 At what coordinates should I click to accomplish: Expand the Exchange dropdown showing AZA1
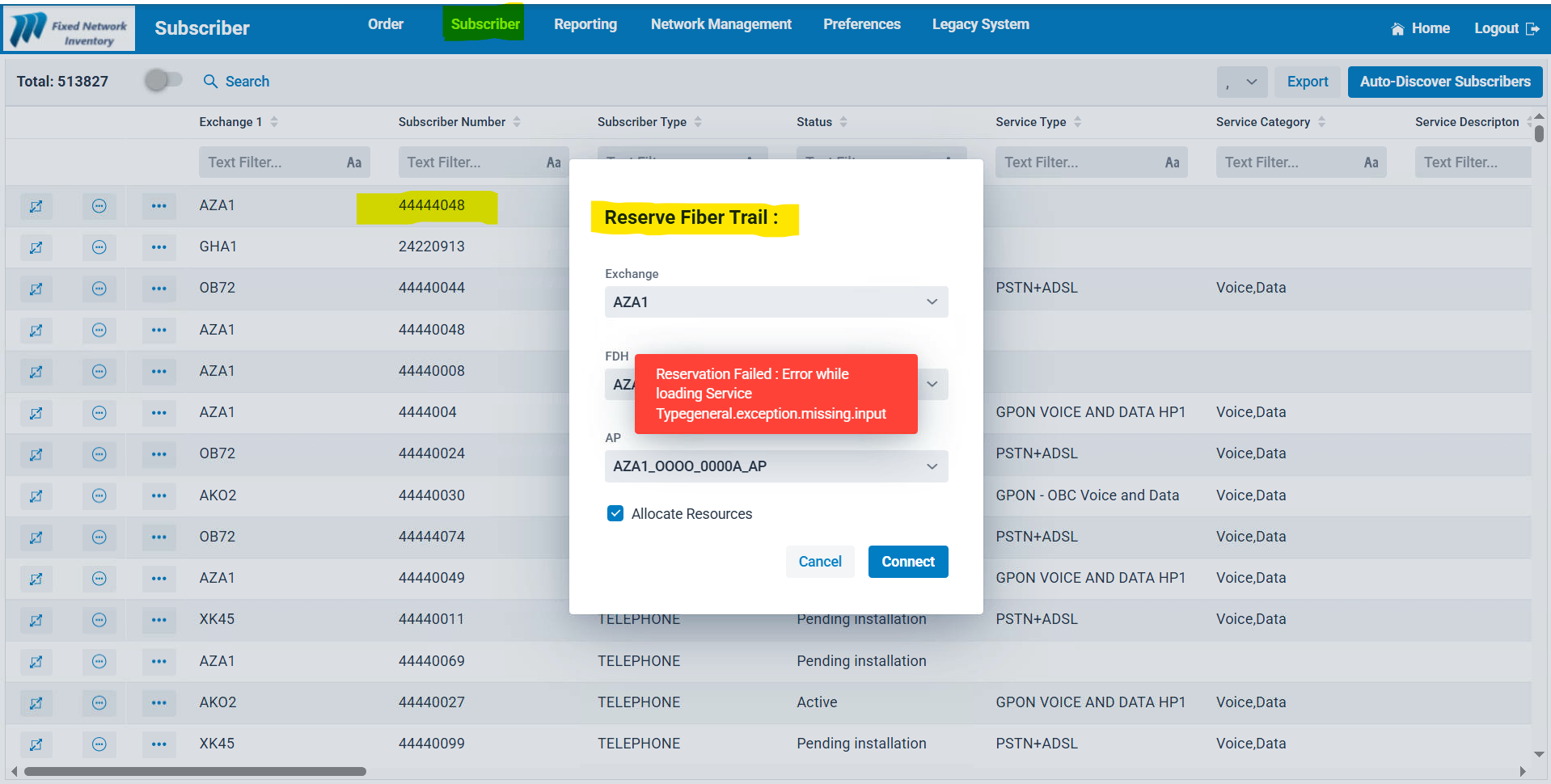coord(775,302)
